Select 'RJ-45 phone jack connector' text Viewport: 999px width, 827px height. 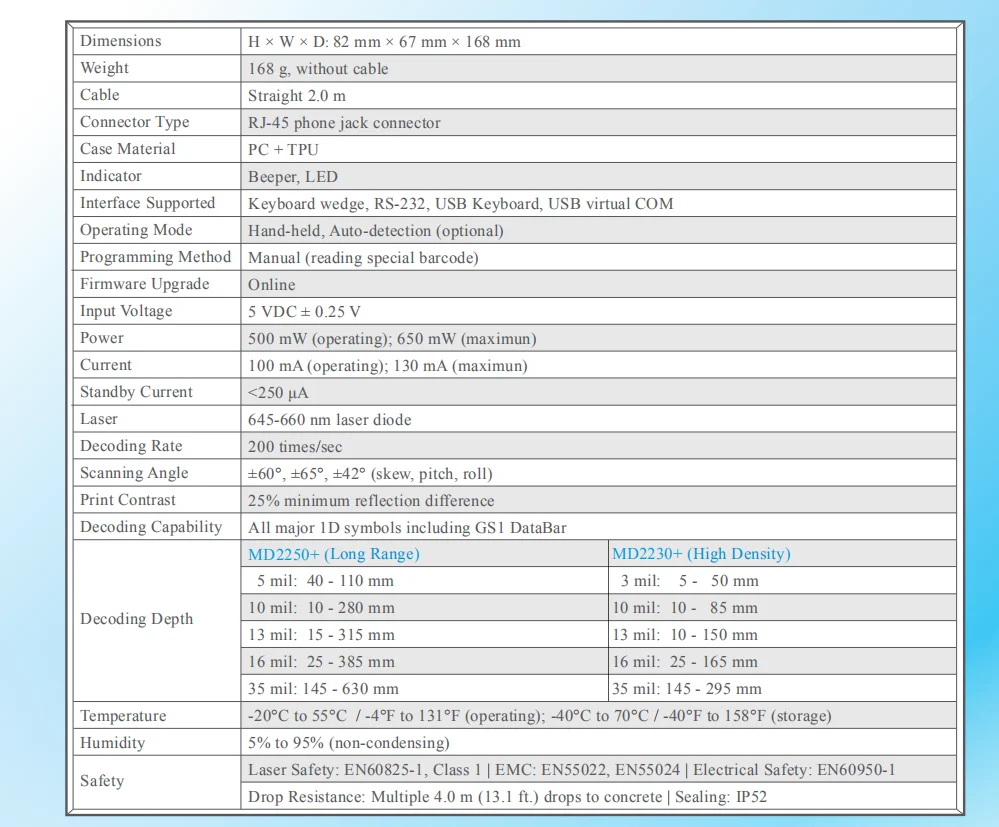click(x=344, y=122)
